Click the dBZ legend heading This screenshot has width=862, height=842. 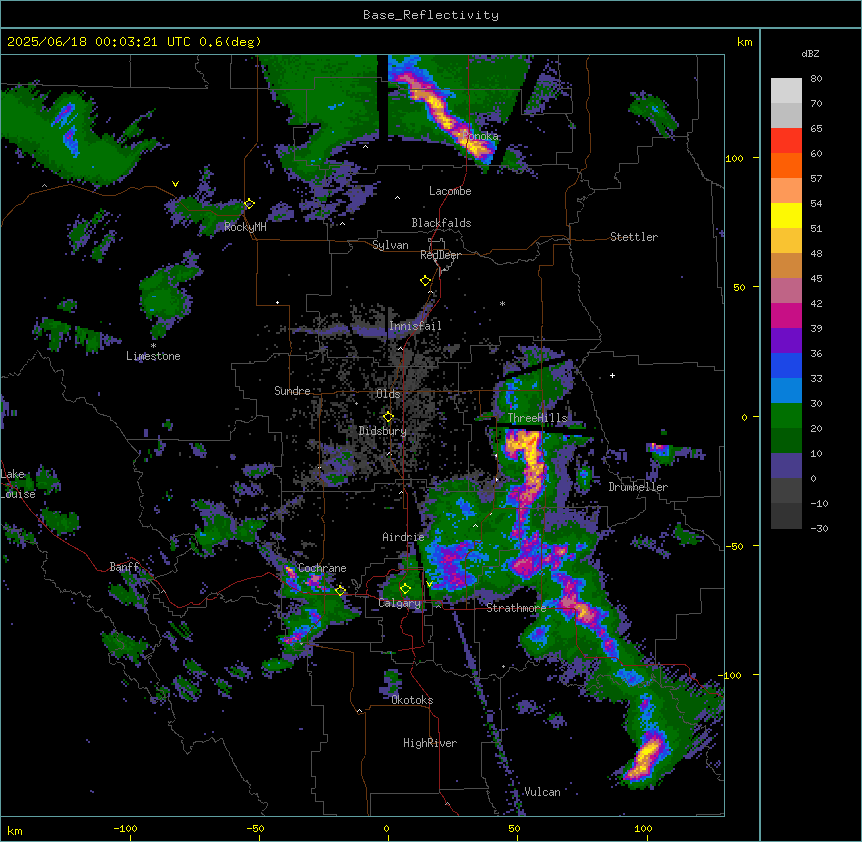tap(810, 53)
